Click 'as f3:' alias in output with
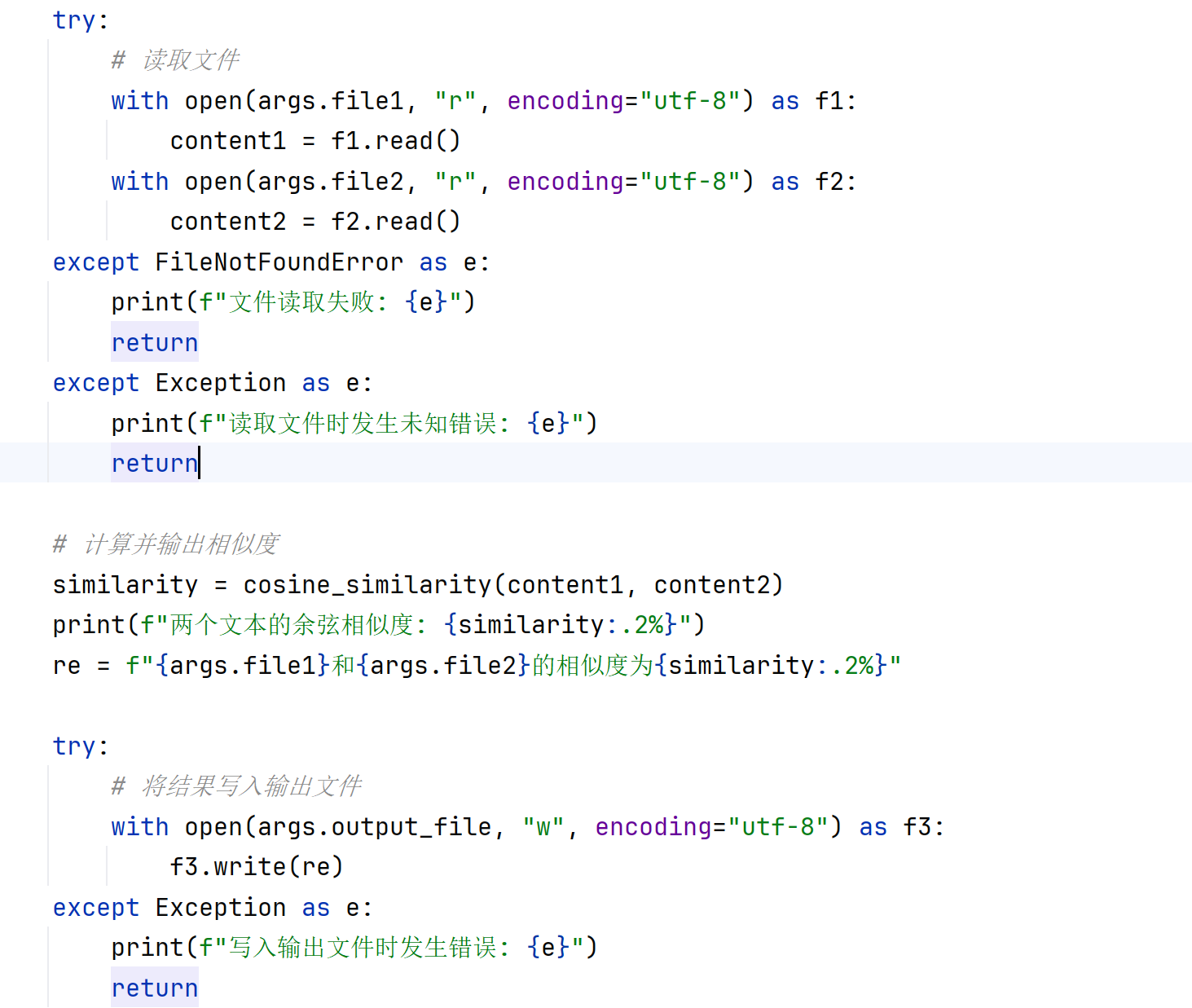Image resolution: width=1192 pixels, height=1008 pixels. click(902, 827)
